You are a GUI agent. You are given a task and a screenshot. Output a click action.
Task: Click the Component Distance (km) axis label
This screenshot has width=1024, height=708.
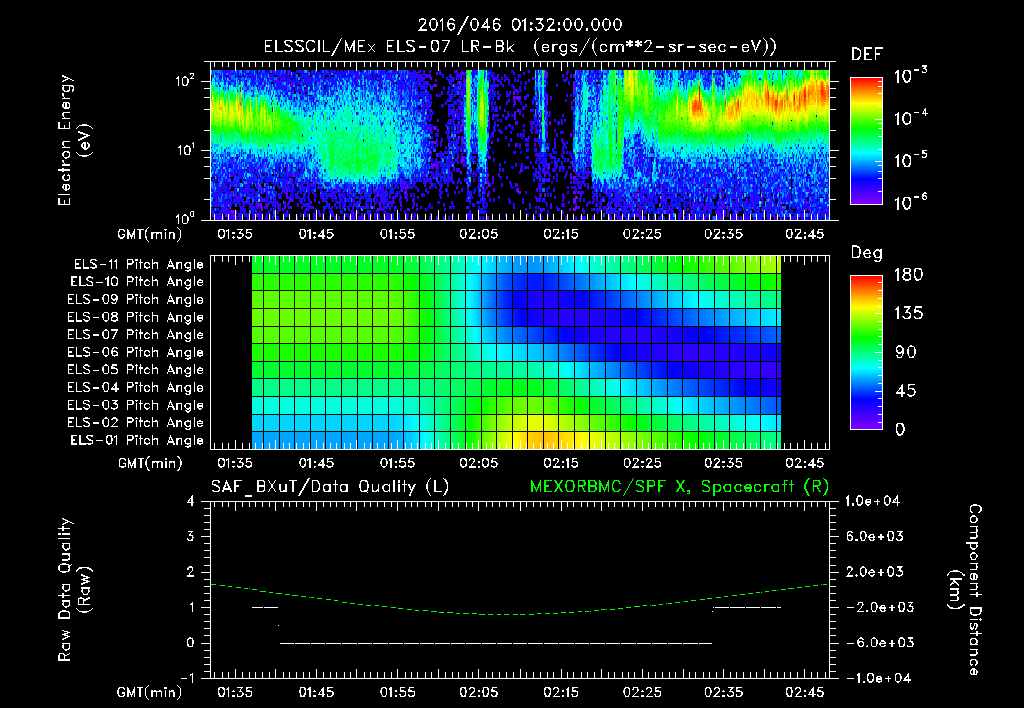(x=965, y=590)
